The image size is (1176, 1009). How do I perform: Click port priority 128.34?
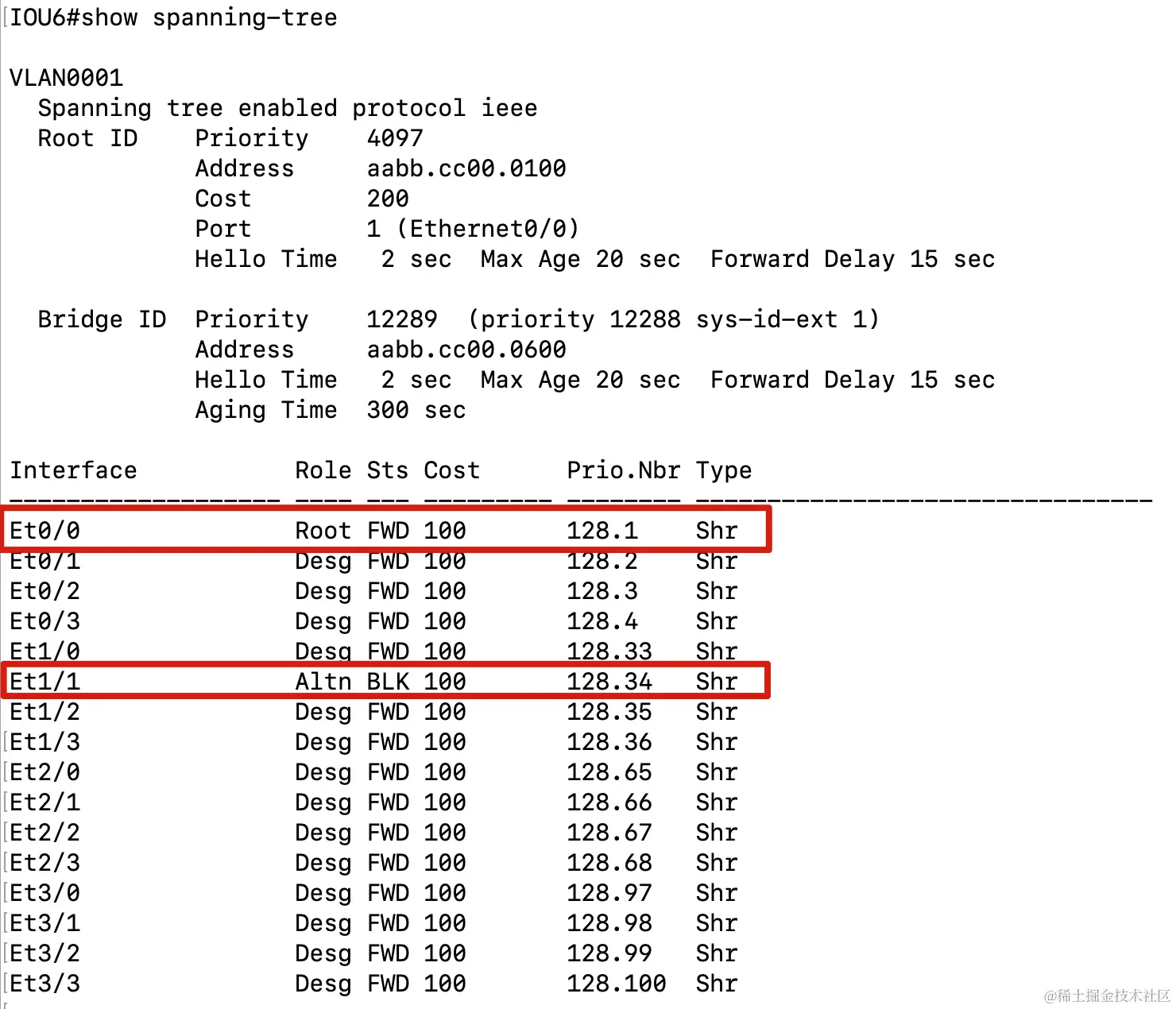click(x=609, y=682)
